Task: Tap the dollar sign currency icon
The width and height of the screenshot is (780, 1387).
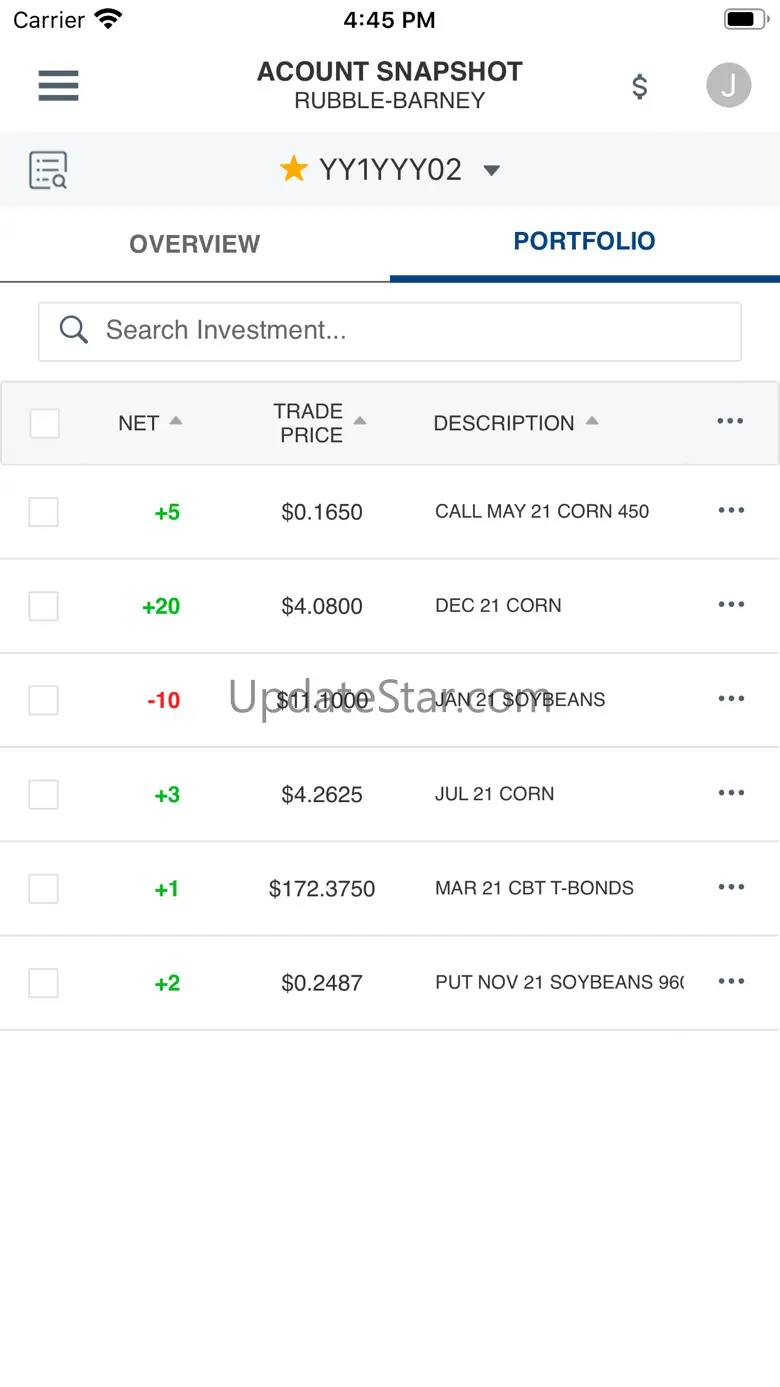Action: (640, 87)
